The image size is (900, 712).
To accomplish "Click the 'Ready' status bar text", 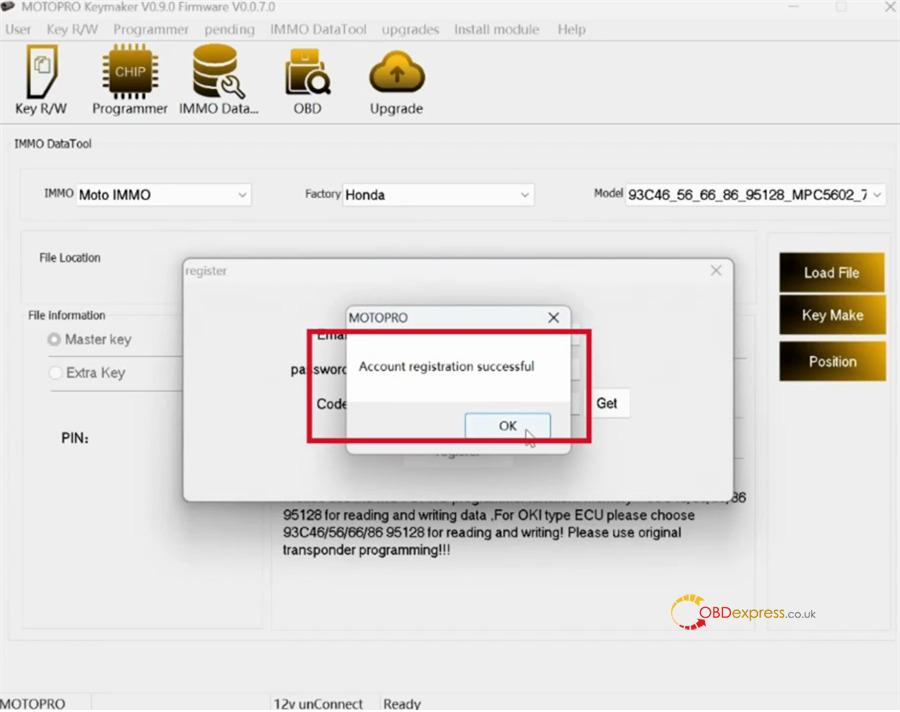I will [x=402, y=704].
